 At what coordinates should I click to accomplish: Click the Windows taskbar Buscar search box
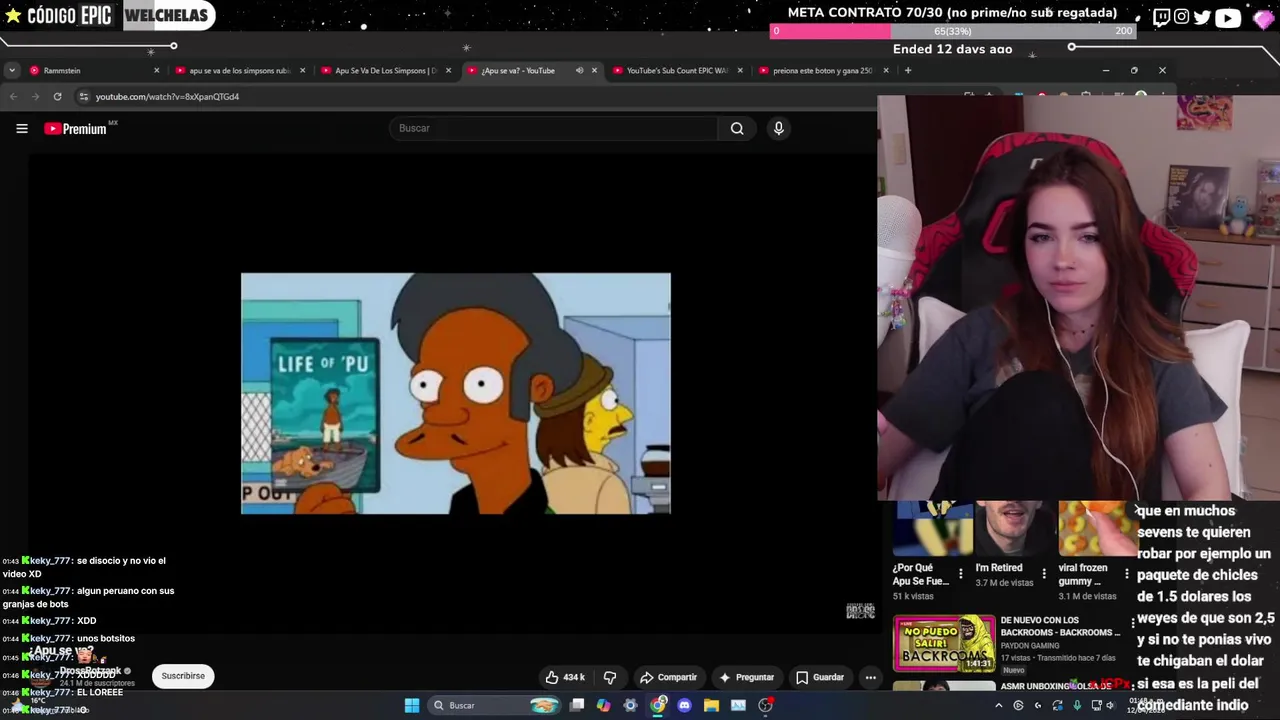[496, 705]
